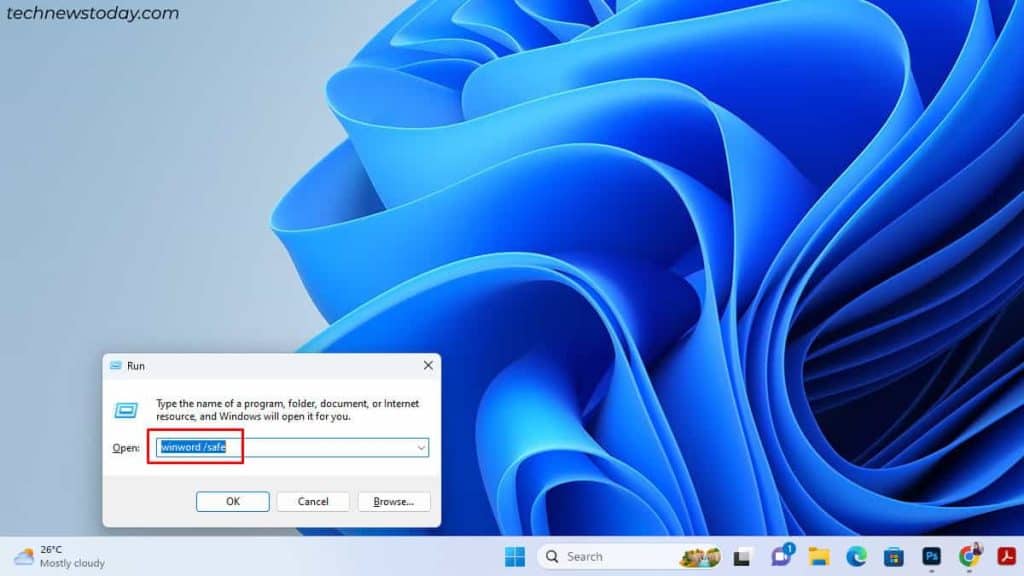Cancel the Run dialog
Viewport: 1024px width, 576px height.
312,501
